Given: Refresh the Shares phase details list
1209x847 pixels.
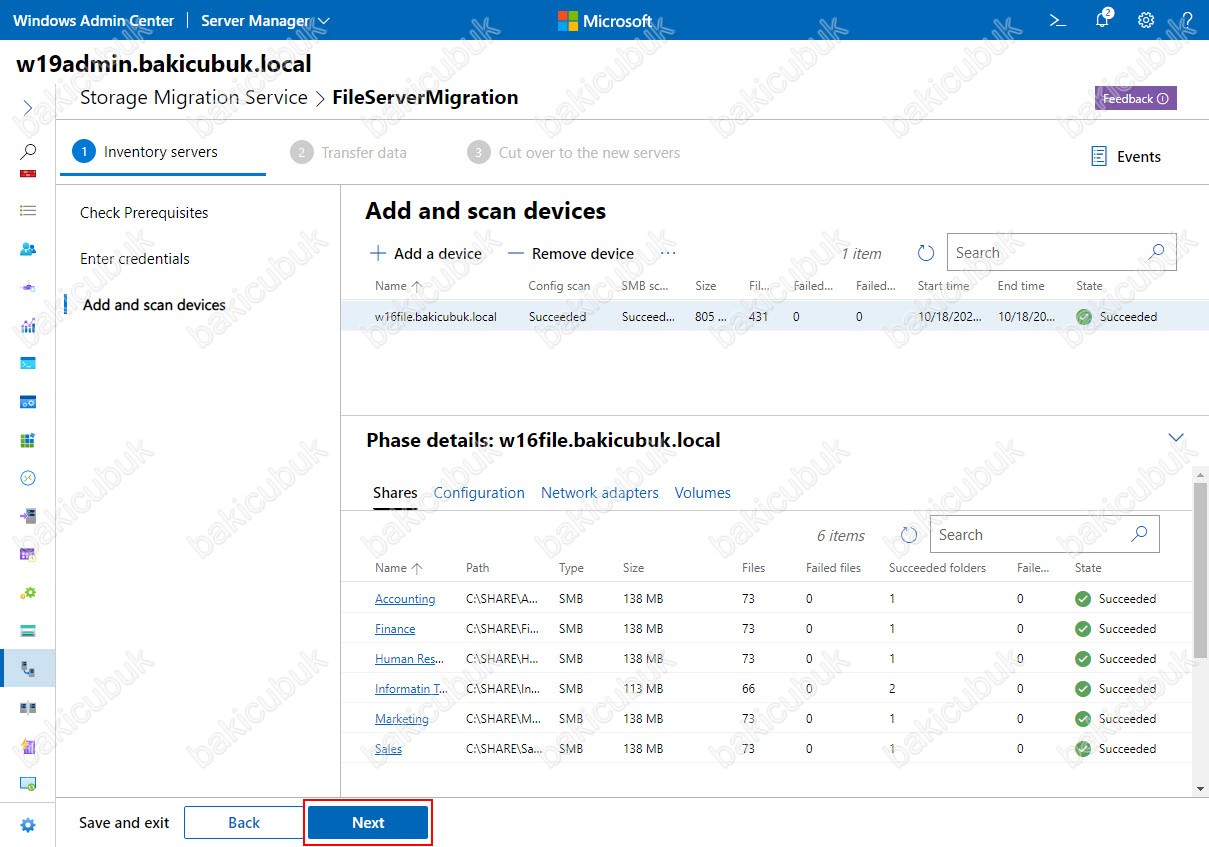Looking at the screenshot, I should 909,535.
